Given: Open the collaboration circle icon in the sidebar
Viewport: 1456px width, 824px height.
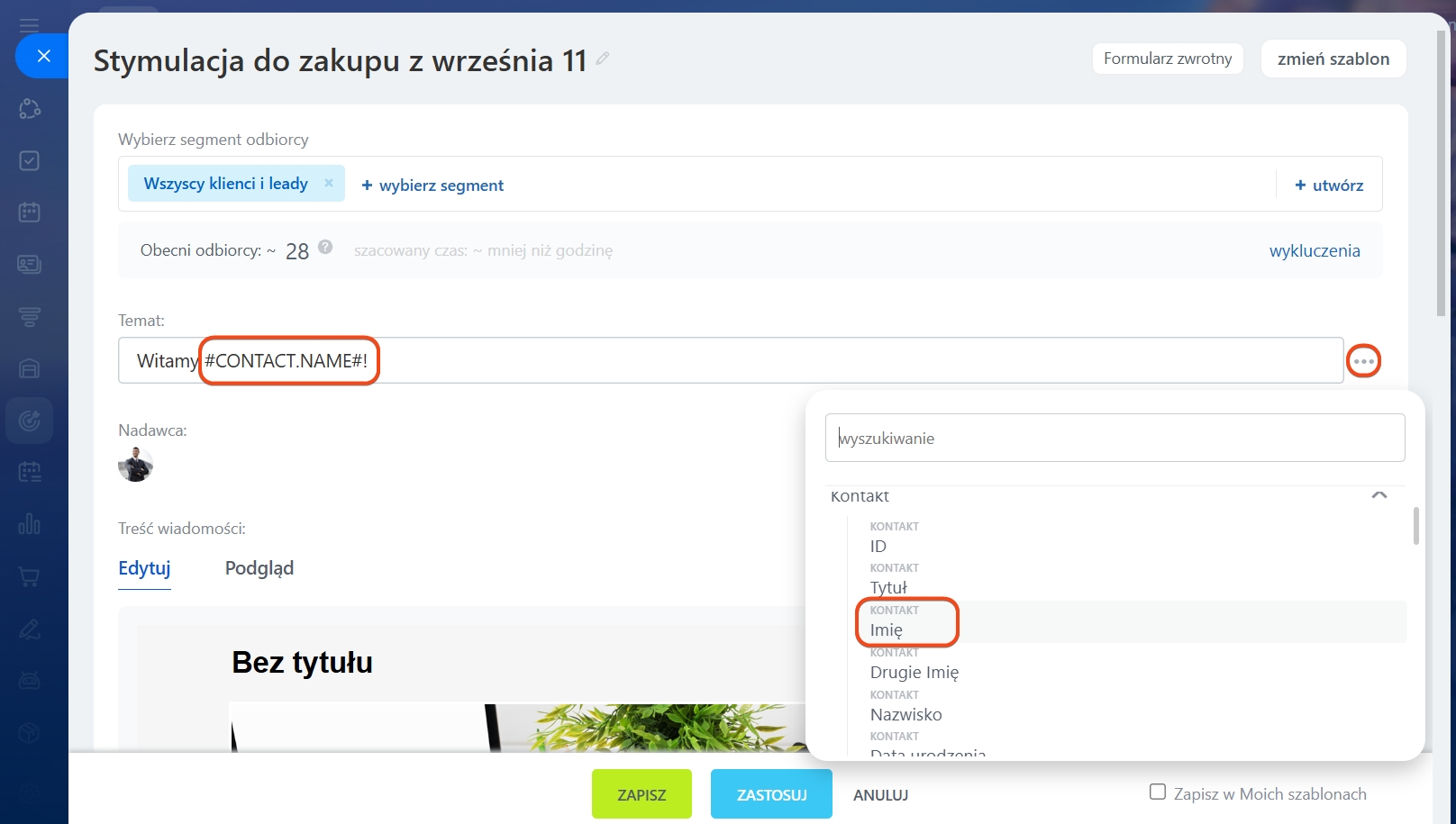Looking at the screenshot, I should tap(30, 109).
